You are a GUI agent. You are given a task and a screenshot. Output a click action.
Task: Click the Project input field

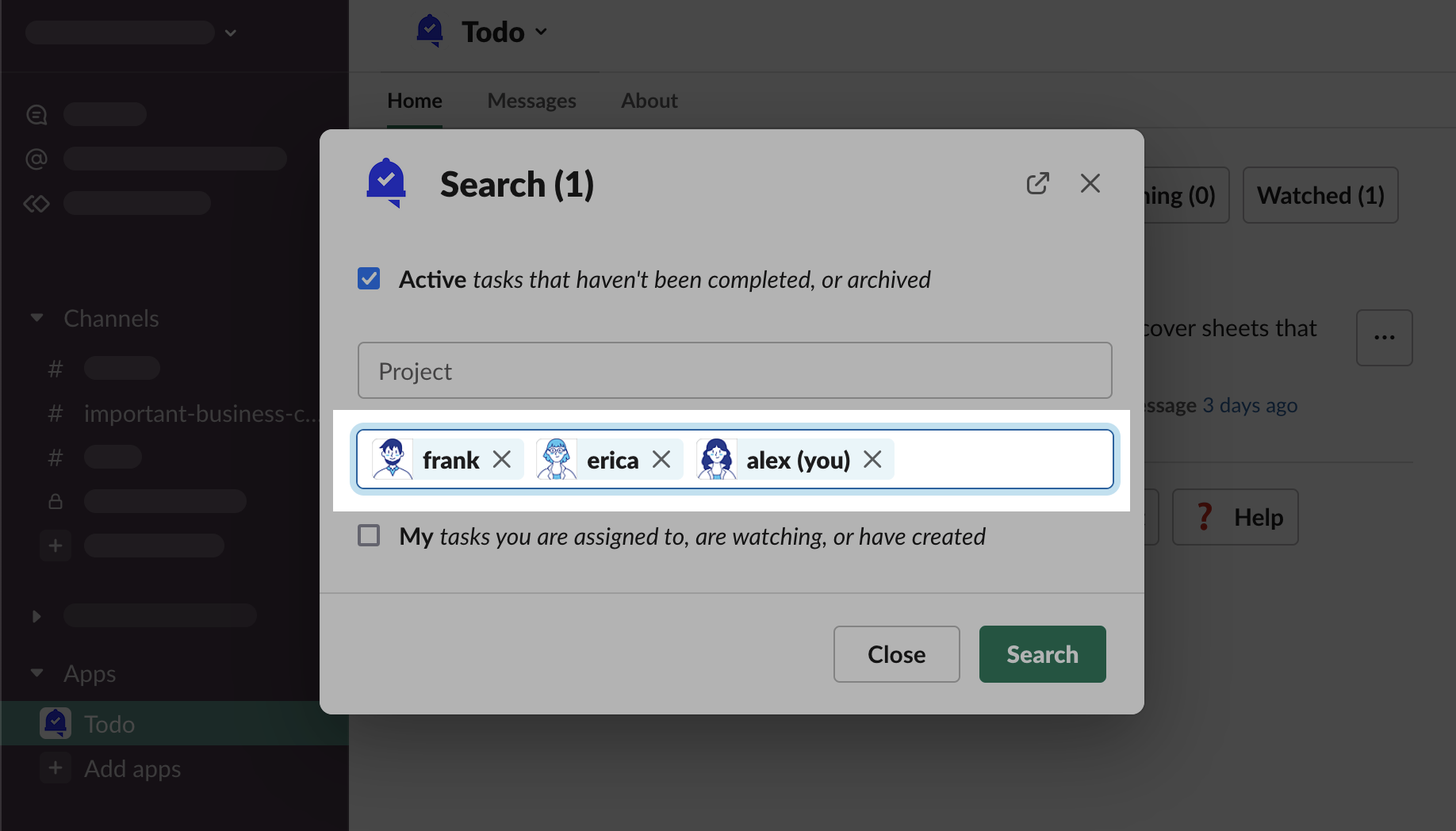pos(734,370)
